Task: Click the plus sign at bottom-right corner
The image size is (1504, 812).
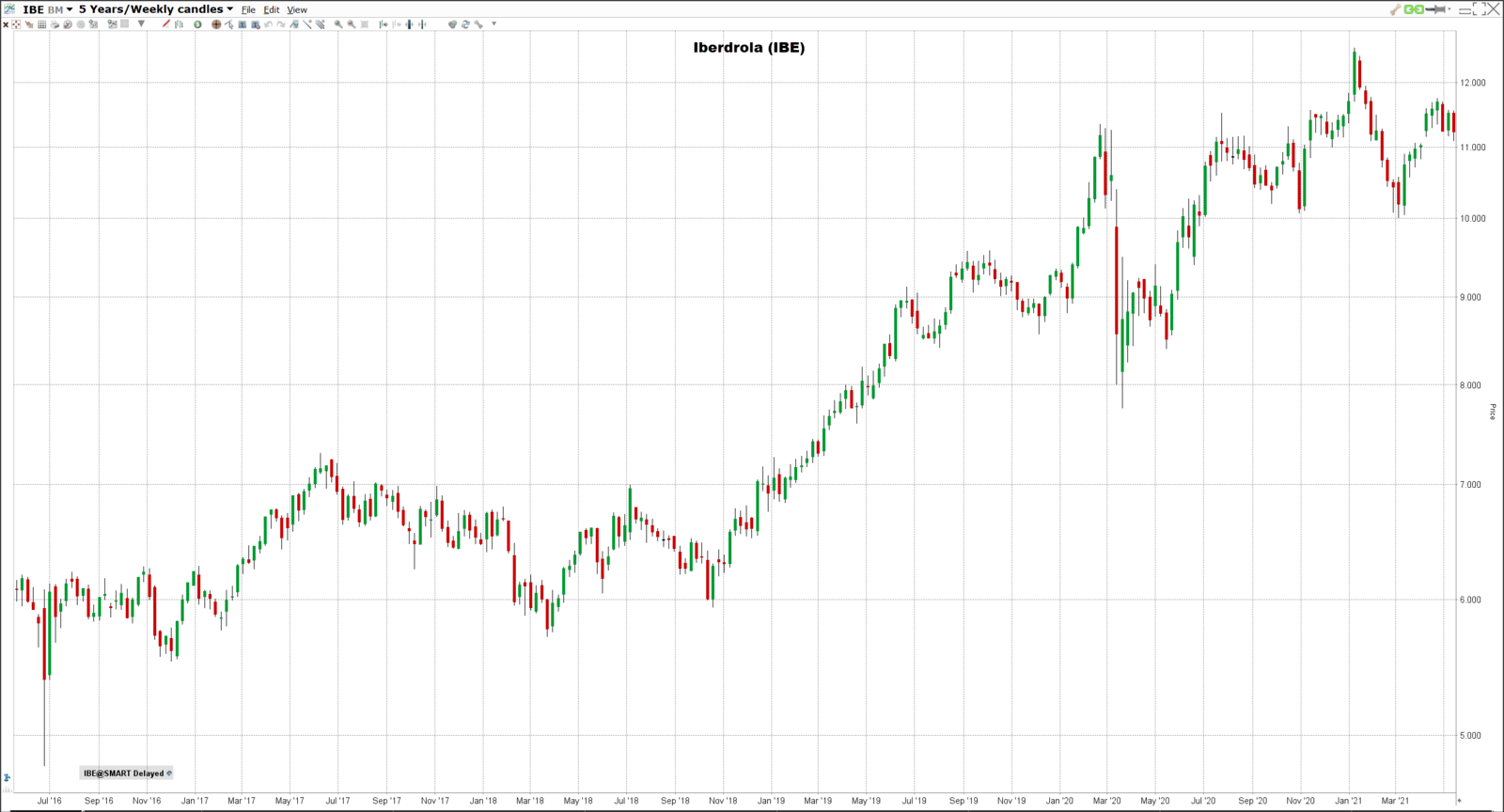Action: [1460, 801]
